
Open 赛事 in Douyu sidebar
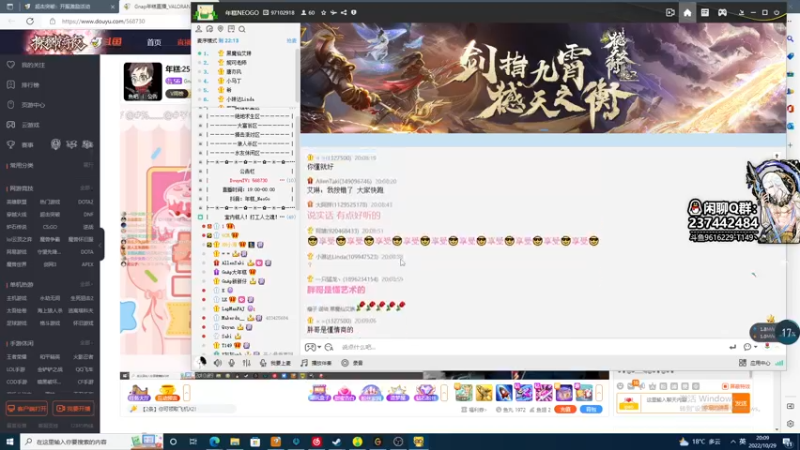tap(27, 145)
